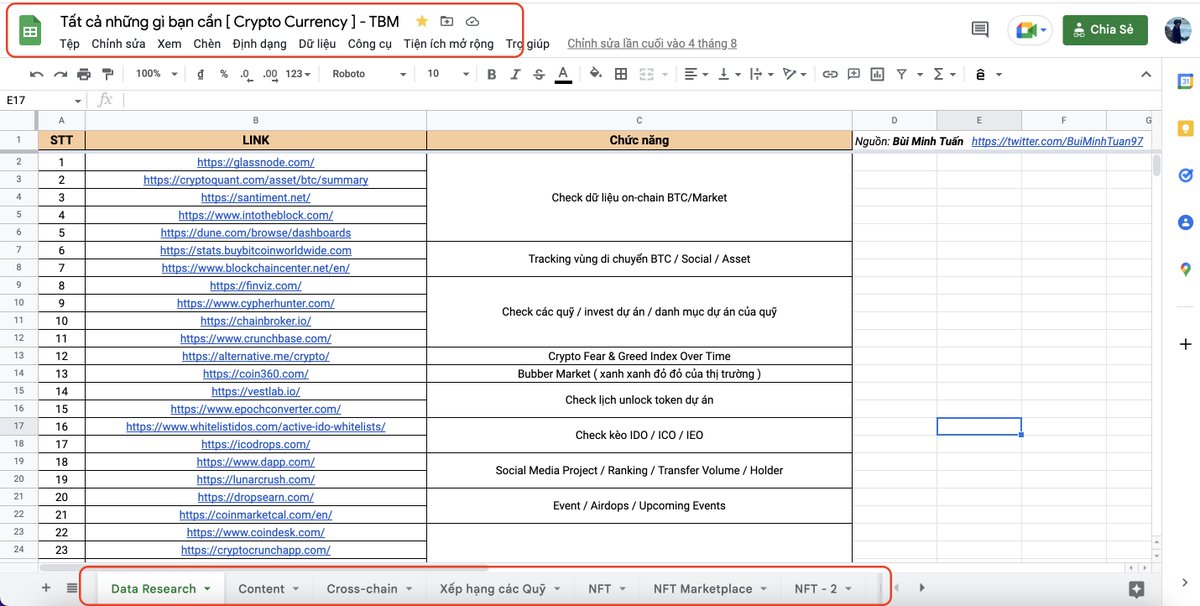Open the font size 10 dropdown

447,74
